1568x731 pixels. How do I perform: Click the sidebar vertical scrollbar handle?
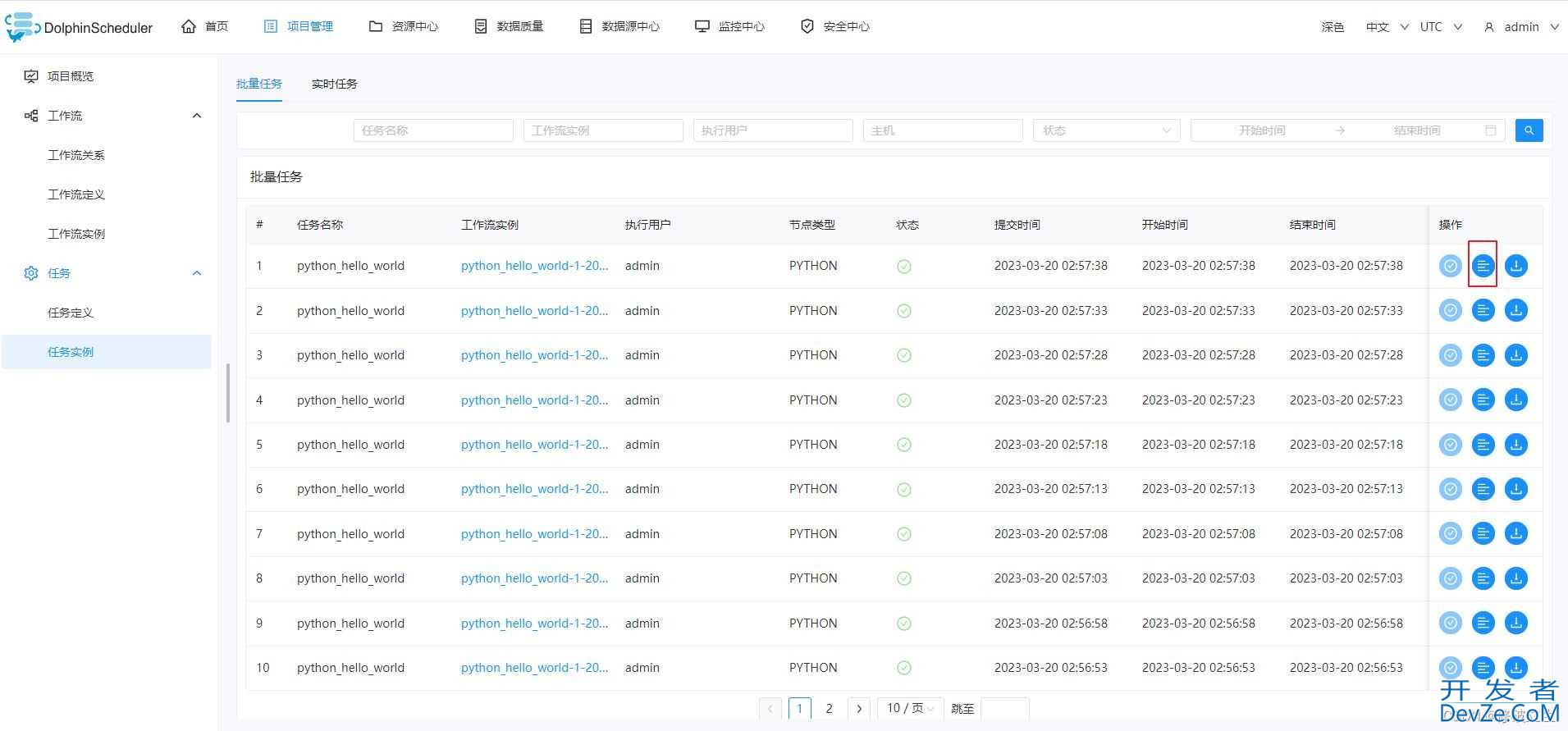[228, 393]
